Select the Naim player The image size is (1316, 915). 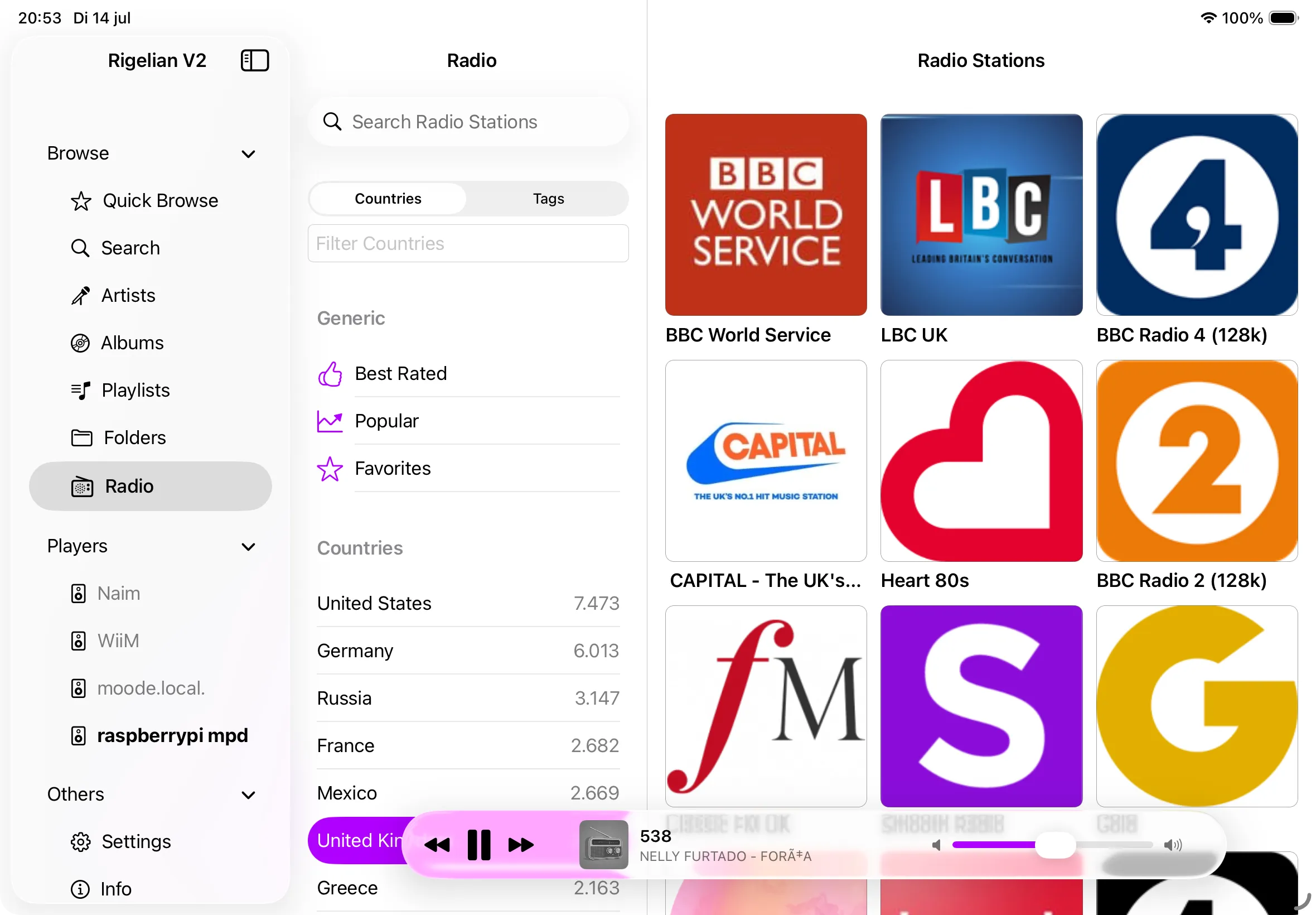click(x=150, y=594)
